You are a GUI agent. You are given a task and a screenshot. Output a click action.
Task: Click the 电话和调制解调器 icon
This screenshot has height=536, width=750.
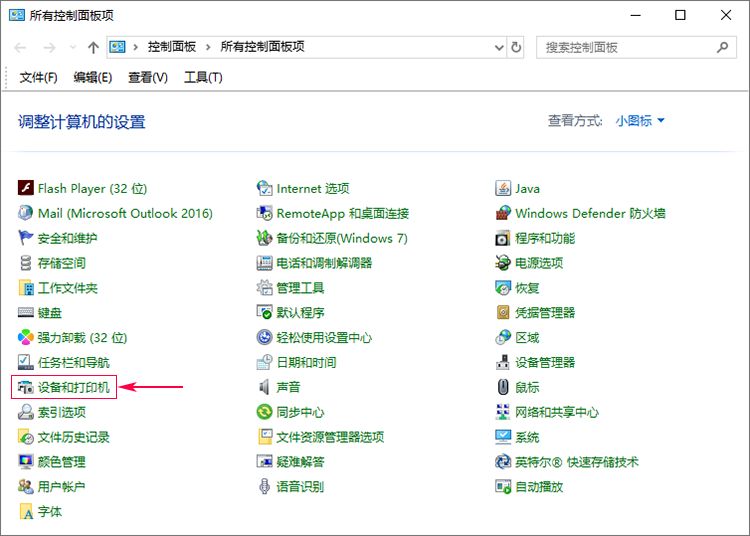[264, 263]
